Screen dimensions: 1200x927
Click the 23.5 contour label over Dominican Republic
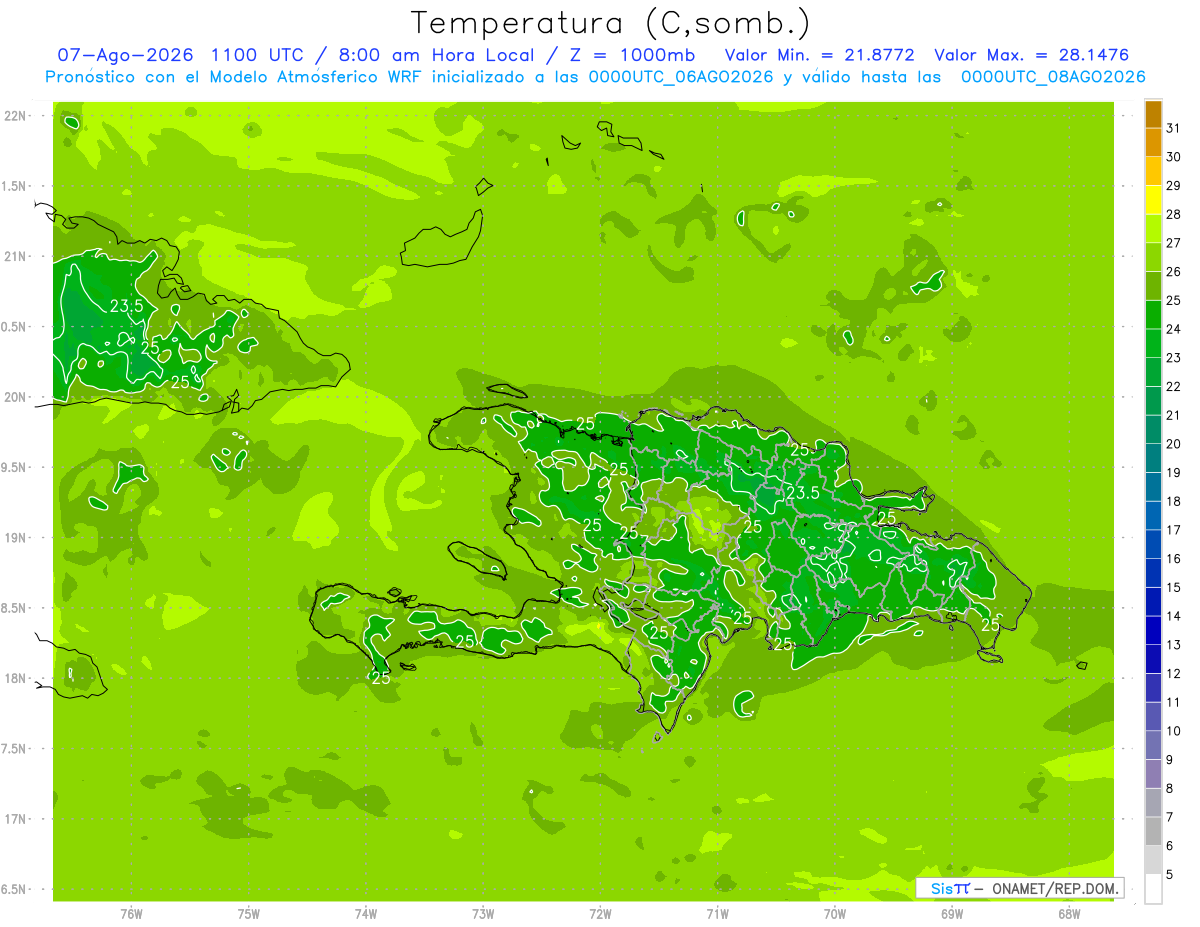point(803,493)
